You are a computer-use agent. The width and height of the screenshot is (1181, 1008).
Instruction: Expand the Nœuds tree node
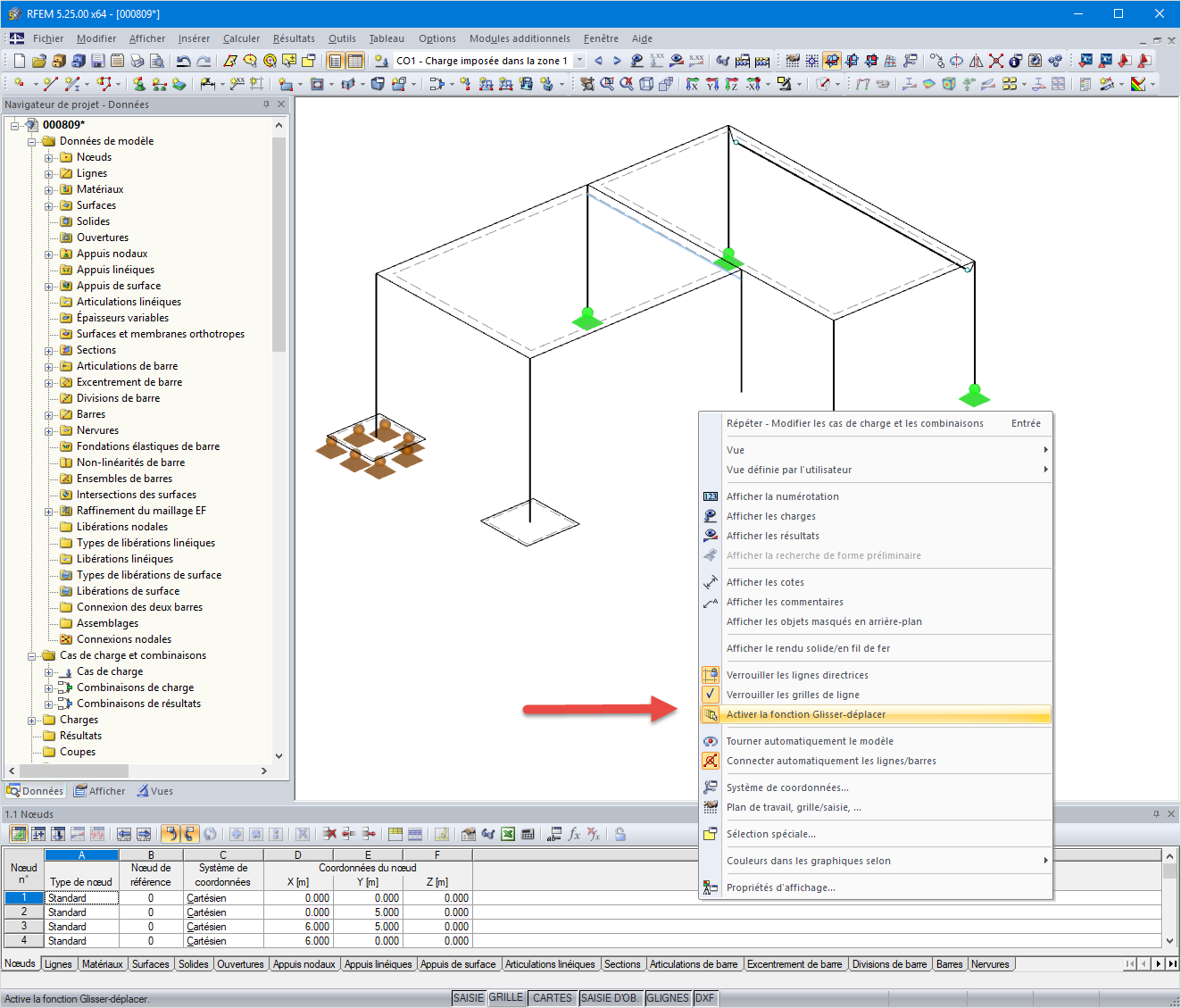(49, 157)
